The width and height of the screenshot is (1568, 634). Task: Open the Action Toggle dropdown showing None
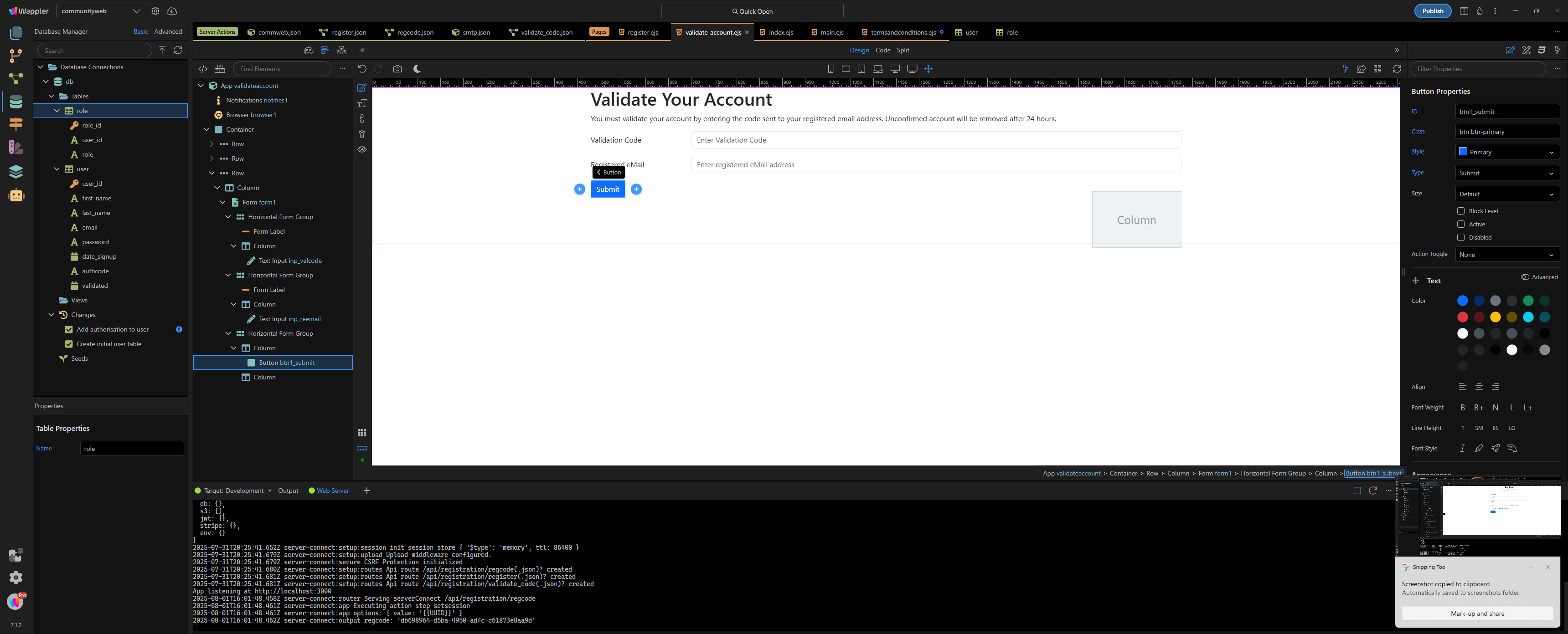pos(1507,254)
